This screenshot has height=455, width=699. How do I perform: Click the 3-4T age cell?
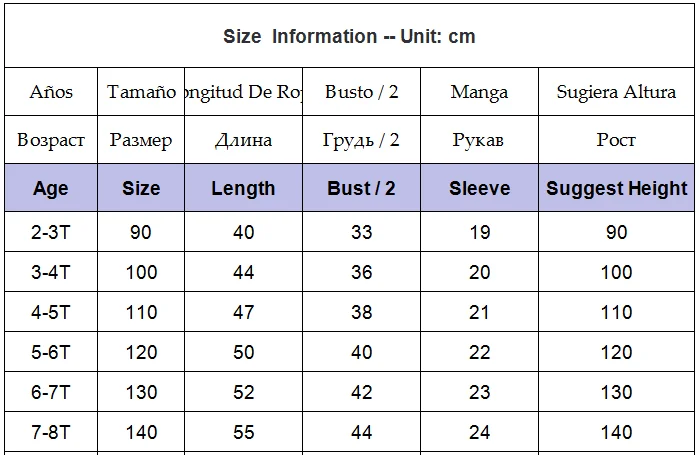point(51,272)
